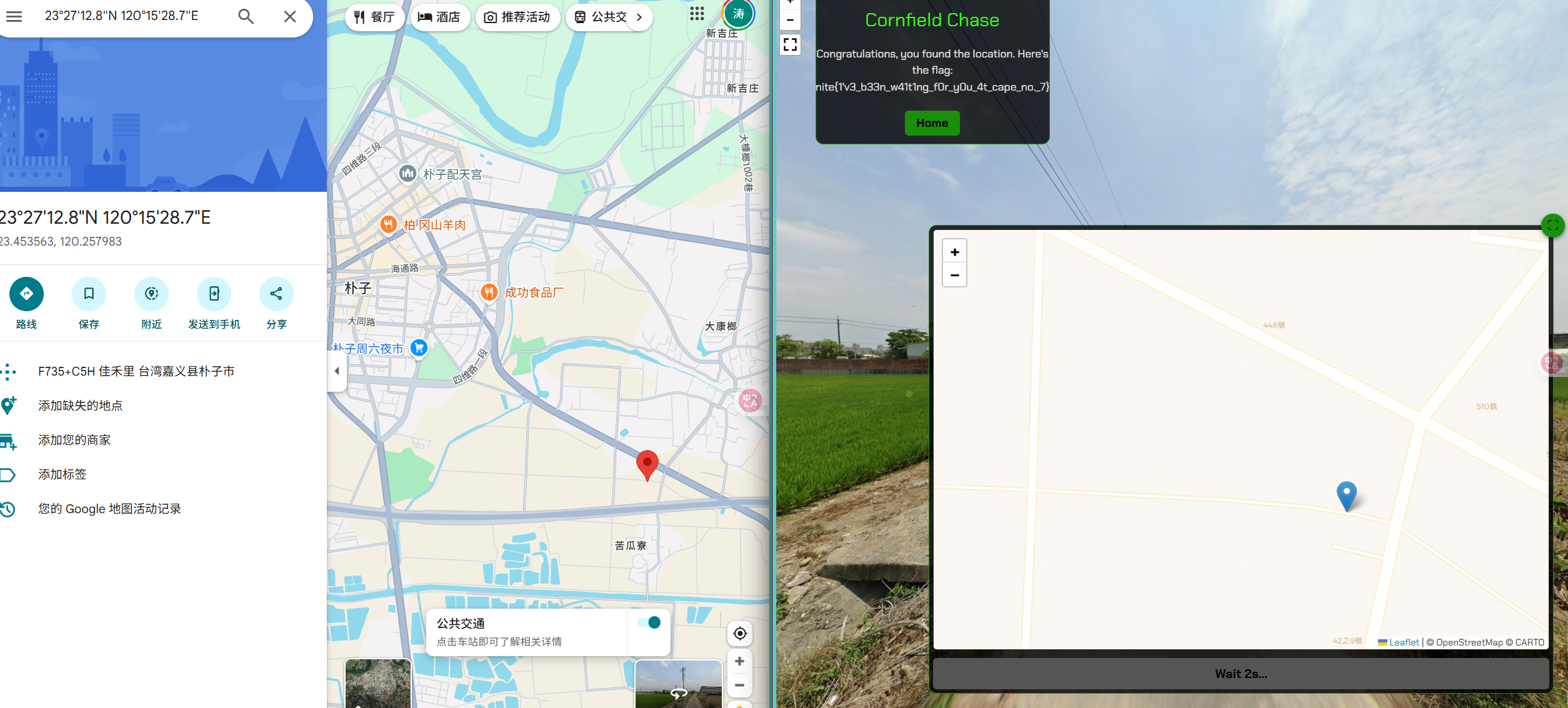Click the my-location target button
Image resolution: width=1568 pixels, height=708 pixels.
(739, 634)
